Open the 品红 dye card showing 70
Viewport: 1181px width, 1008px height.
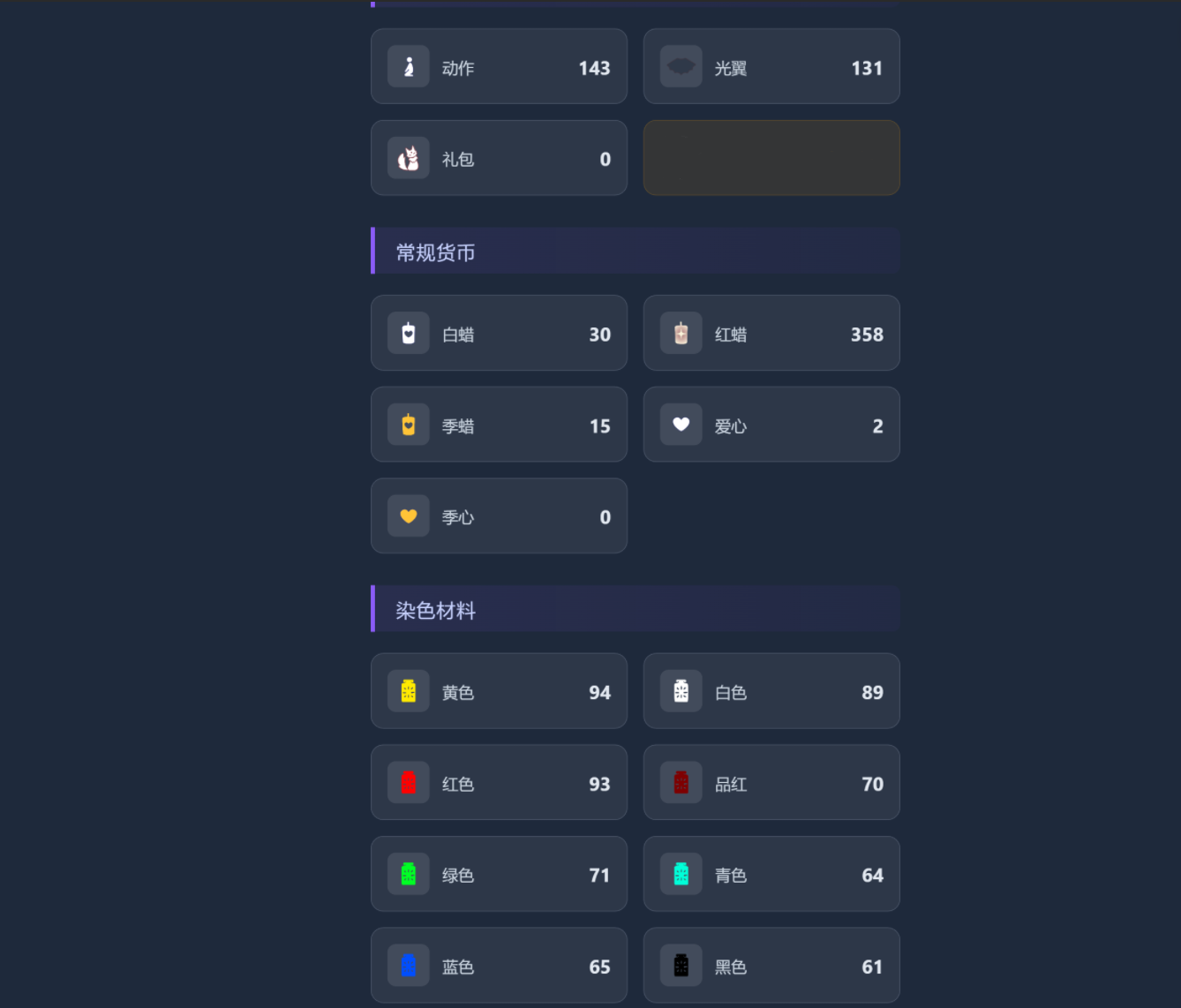(771, 783)
